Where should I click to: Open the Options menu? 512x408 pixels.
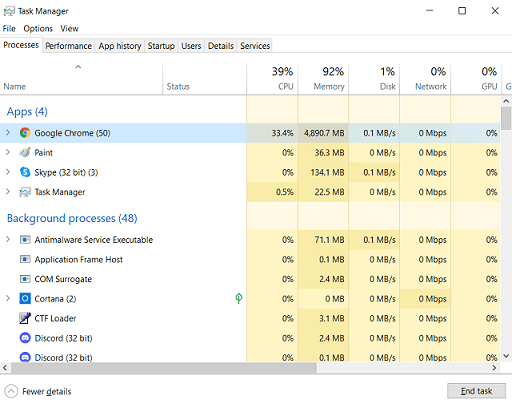(x=38, y=29)
